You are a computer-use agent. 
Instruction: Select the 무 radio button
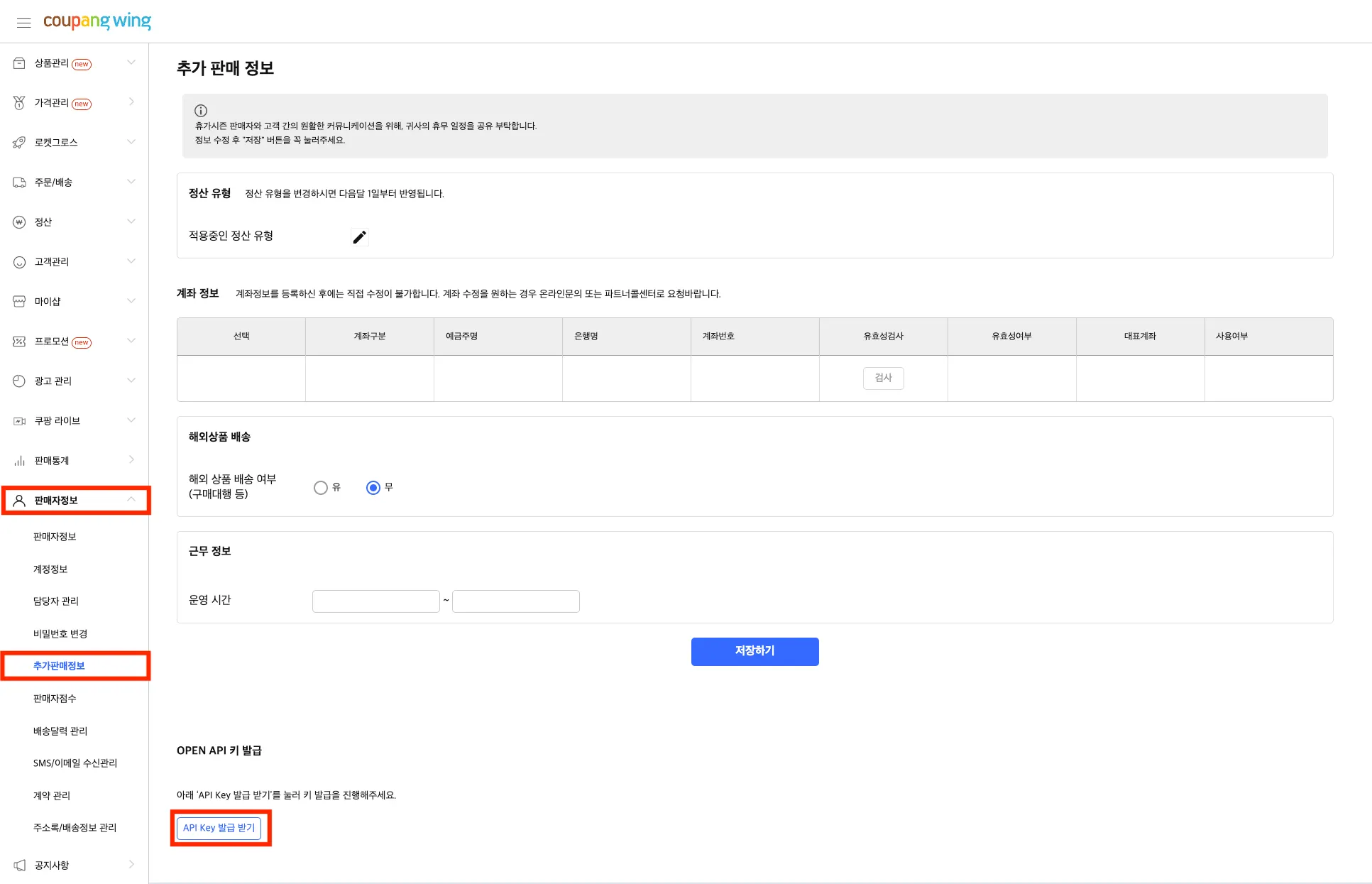point(373,488)
